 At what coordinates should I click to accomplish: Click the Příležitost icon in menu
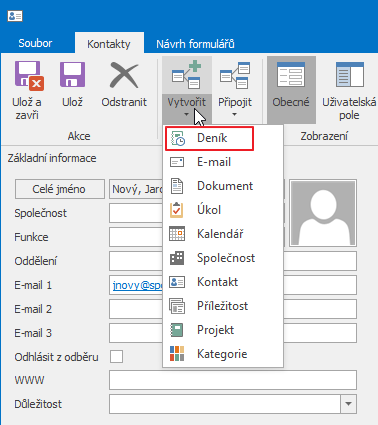pyautogui.click(x=177, y=306)
